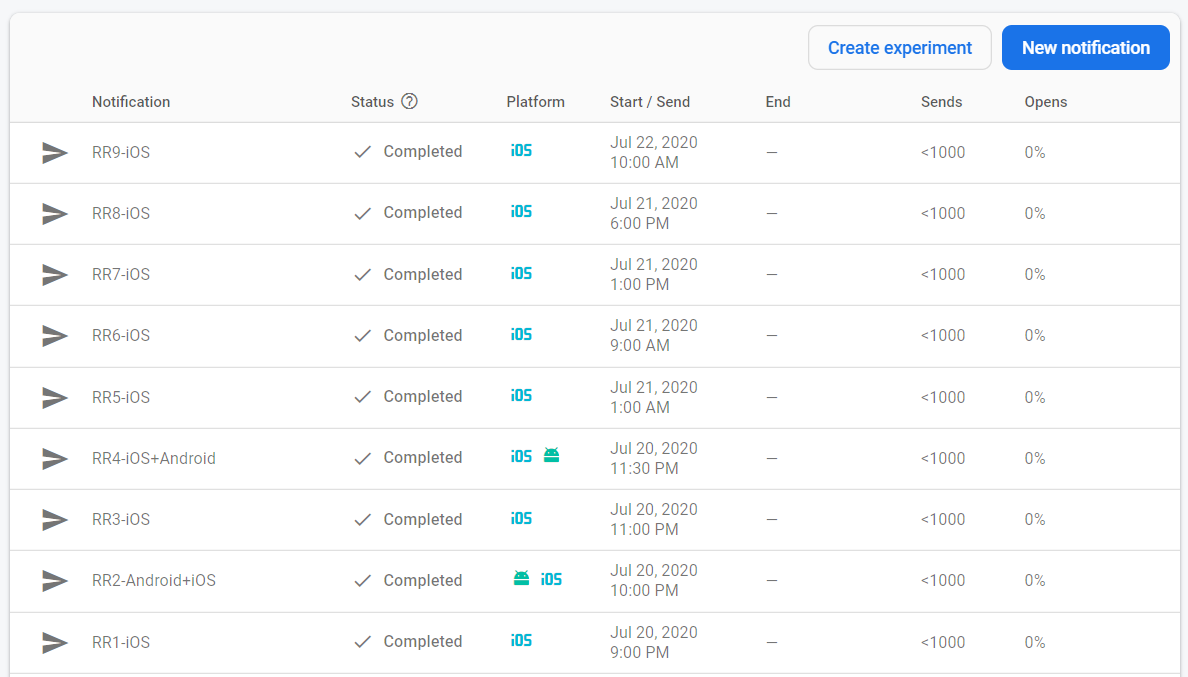Click the completed checkmark in RR1-iOS row
1188x677 pixels.
[x=363, y=642]
